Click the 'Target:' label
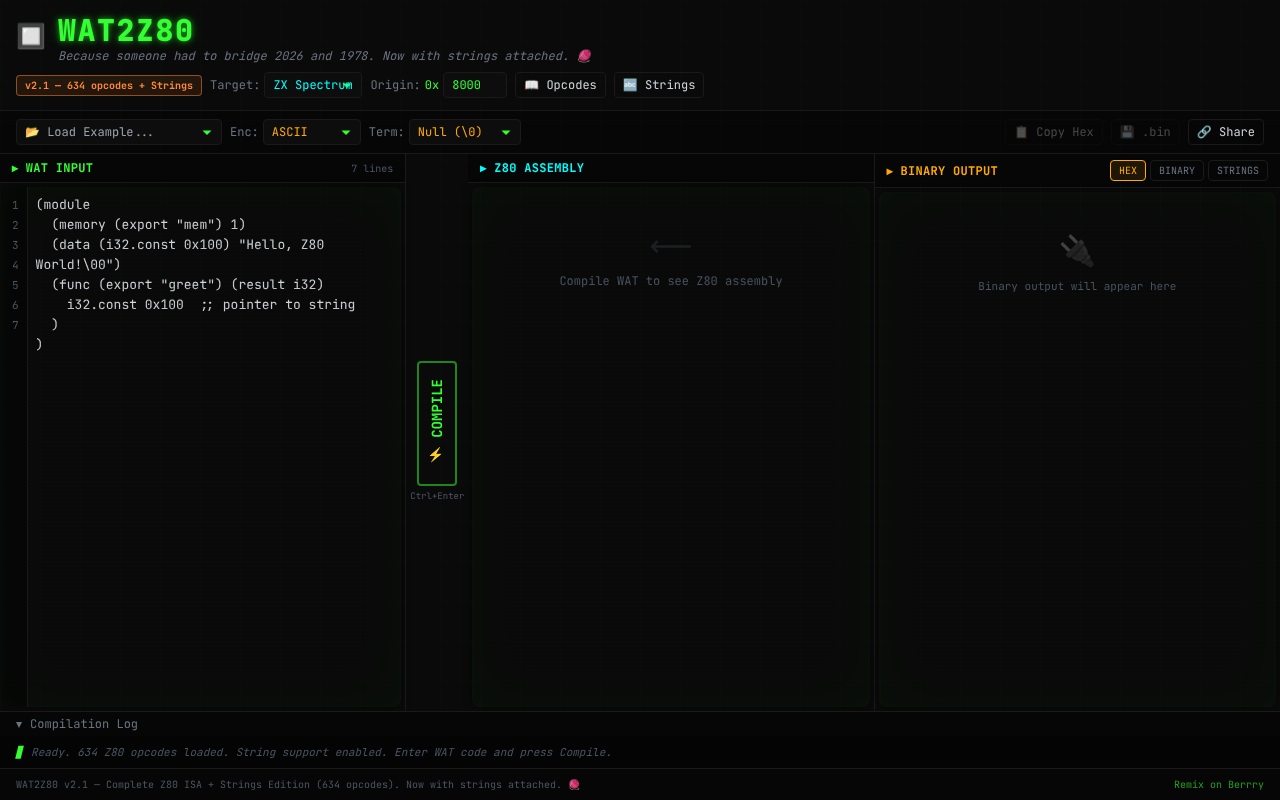 [235, 85]
